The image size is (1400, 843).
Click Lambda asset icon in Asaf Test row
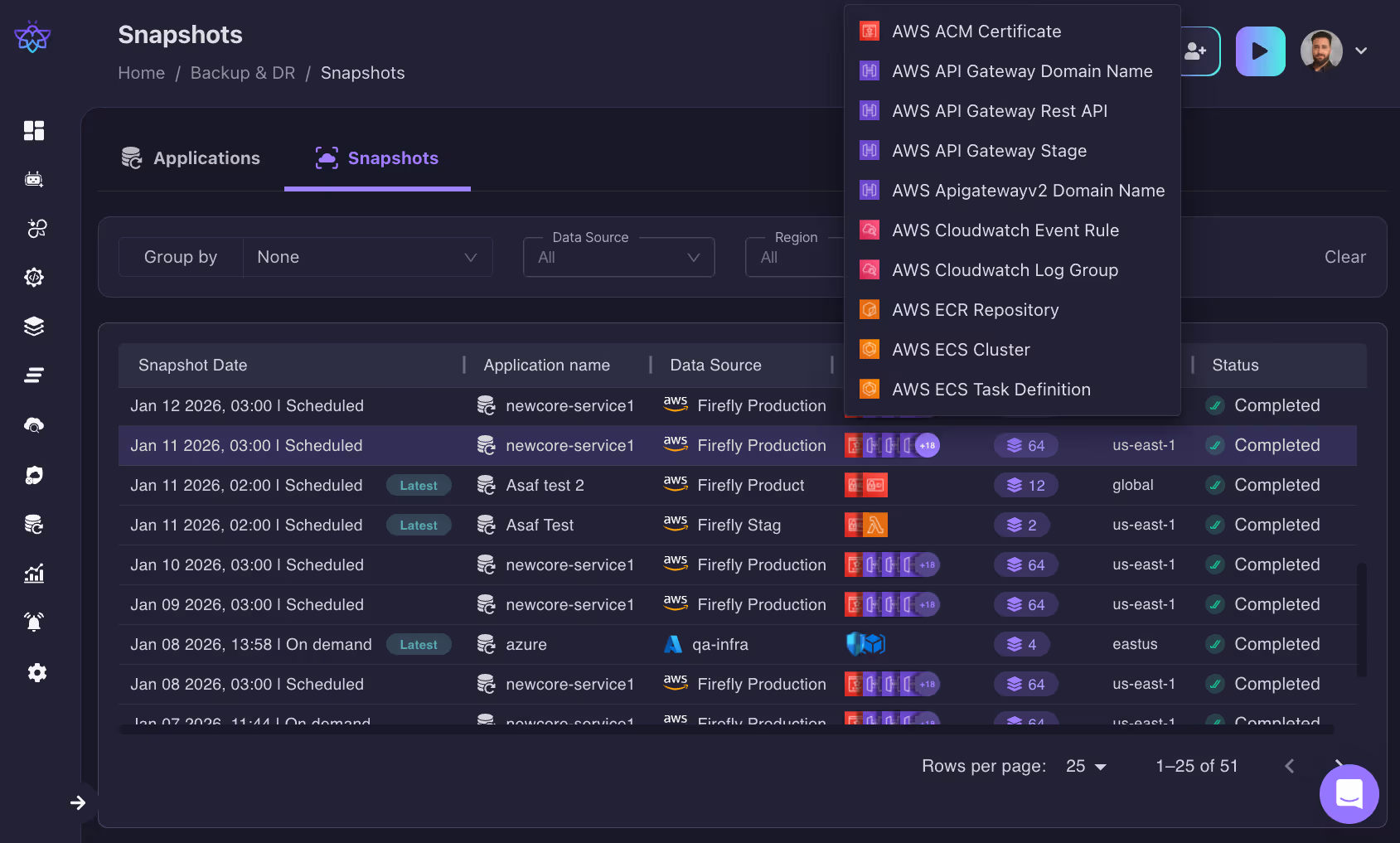tap(875, 525)
